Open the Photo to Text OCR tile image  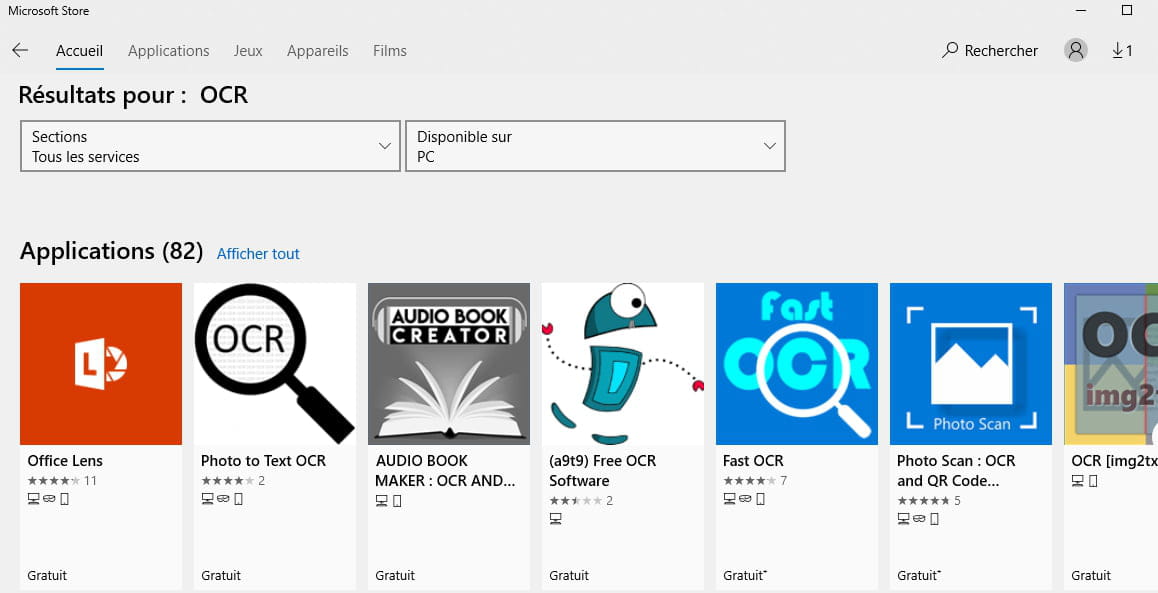275,363
